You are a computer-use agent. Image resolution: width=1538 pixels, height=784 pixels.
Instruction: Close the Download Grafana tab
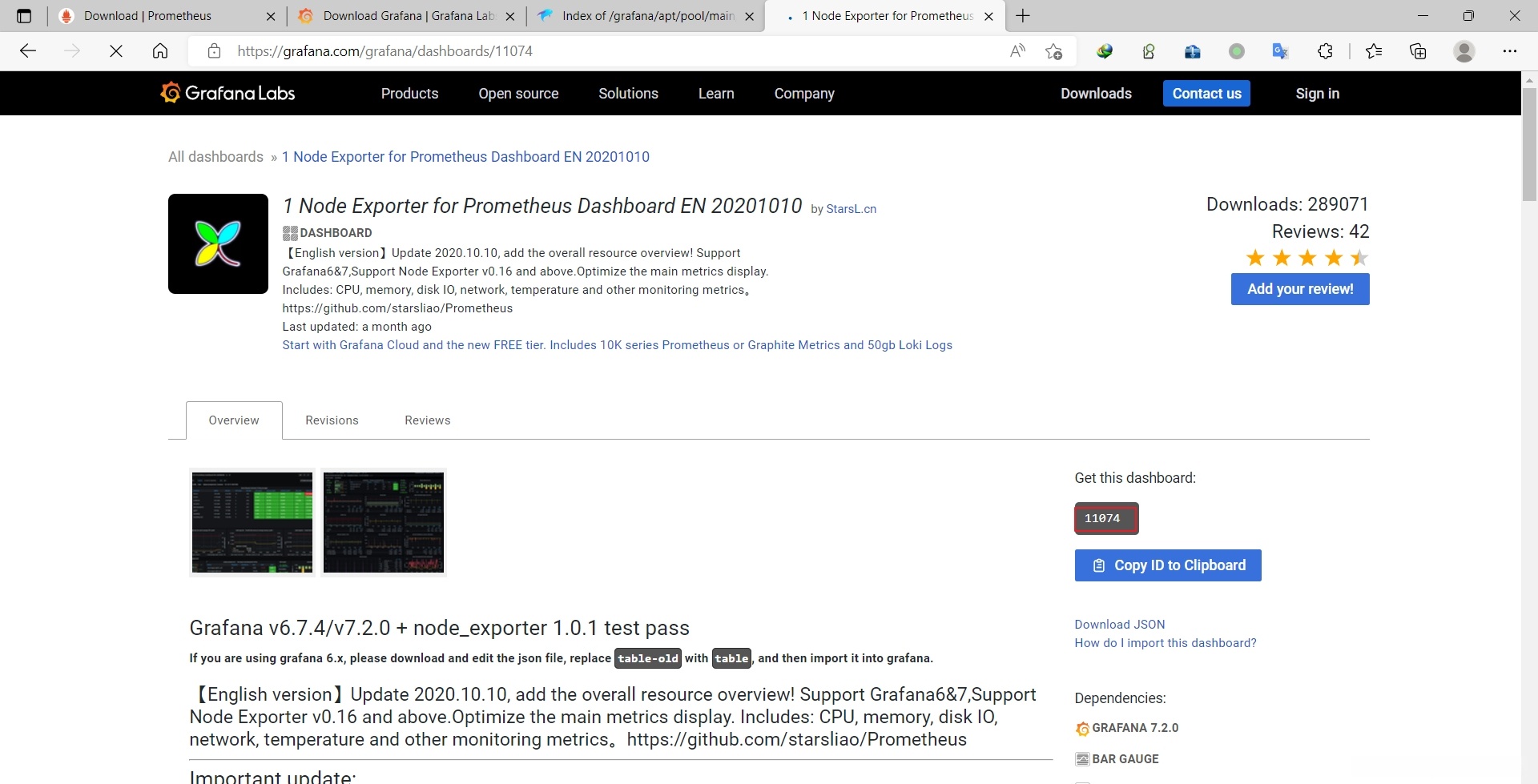510,16
